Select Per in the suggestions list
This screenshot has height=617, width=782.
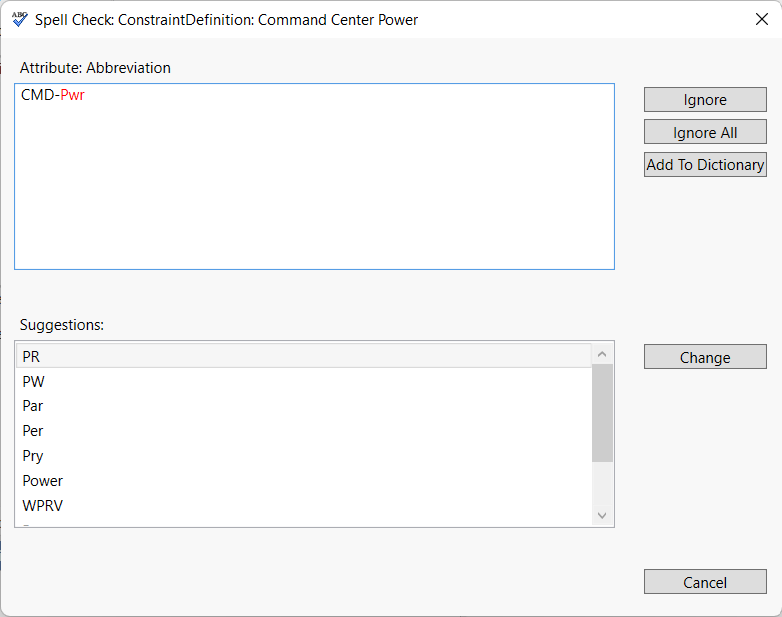point(33,431)
